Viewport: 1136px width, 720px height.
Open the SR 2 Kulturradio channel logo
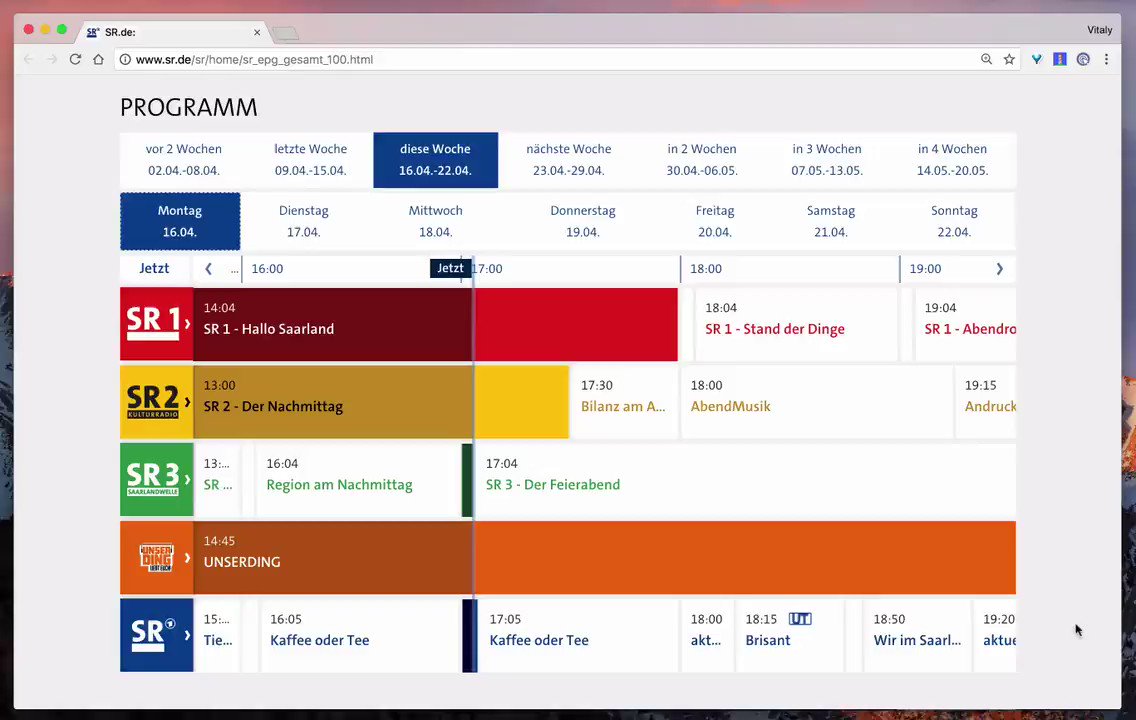(x=156, y=402)
